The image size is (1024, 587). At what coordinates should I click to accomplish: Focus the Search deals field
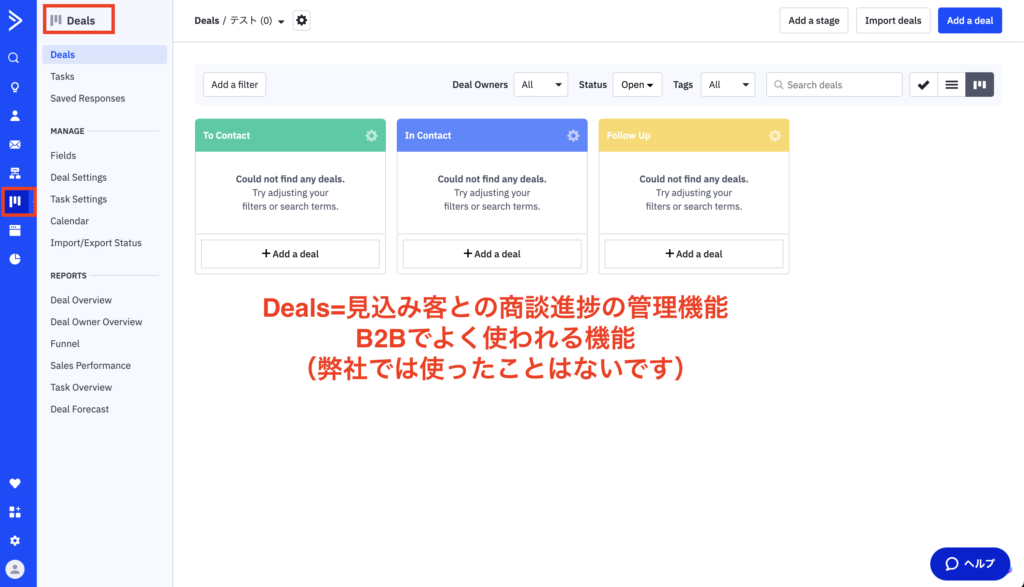pos(834,84)
